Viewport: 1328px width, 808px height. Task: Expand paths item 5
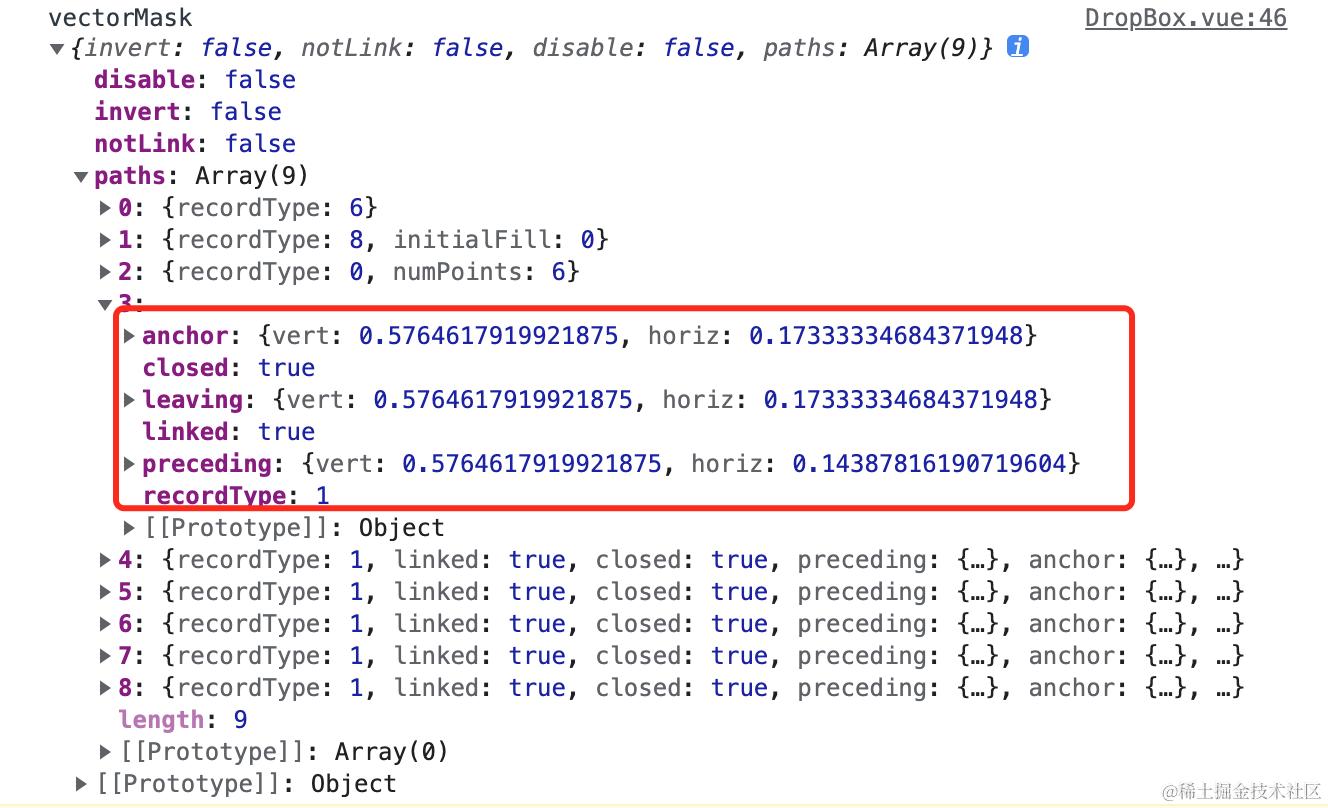[105, 592]
